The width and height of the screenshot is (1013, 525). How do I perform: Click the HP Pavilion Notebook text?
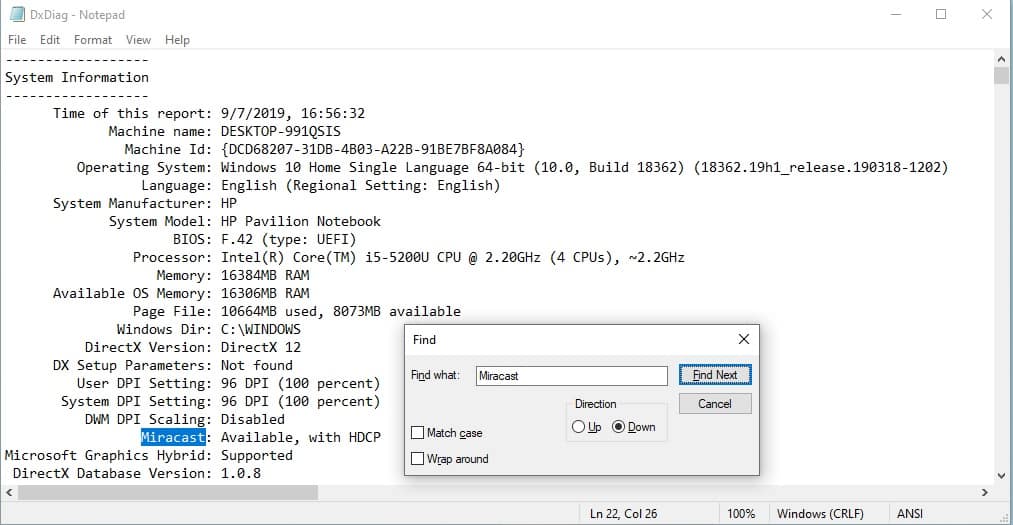(x=300, y=221)
